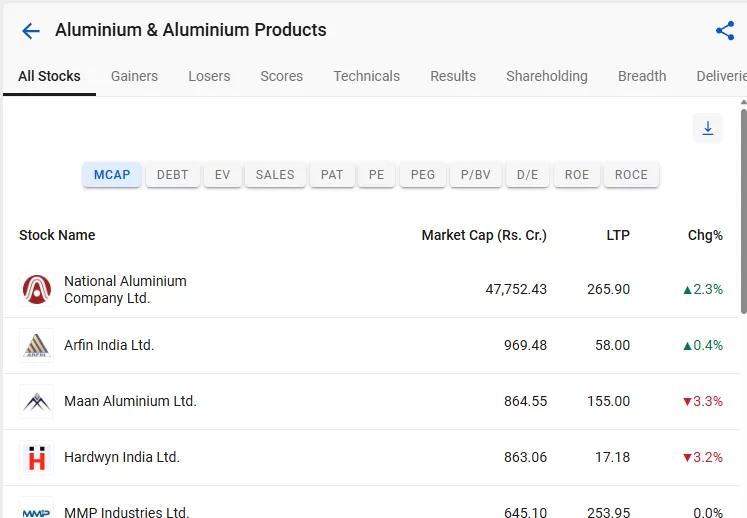Select the PEG filter chip

click(x=423, y=175)
